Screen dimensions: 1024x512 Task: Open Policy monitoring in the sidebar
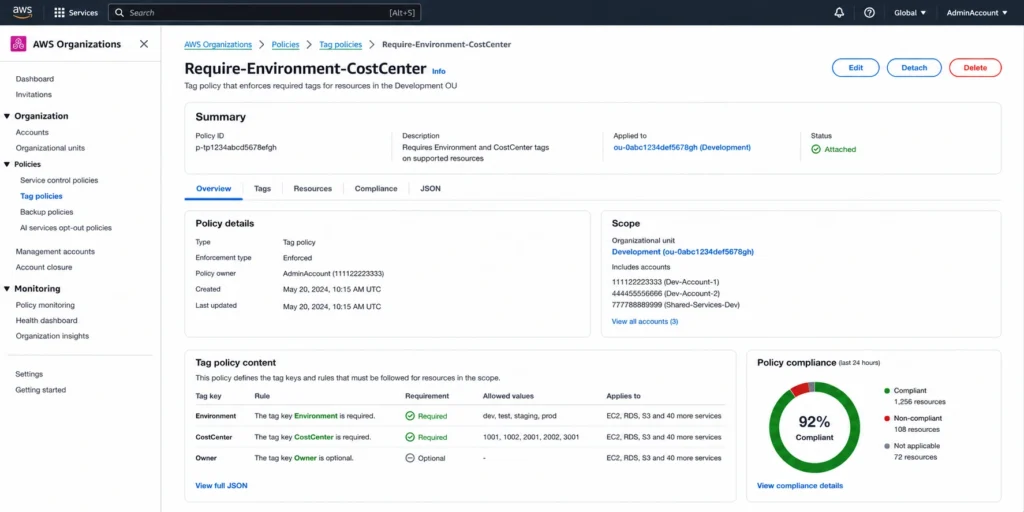coord(45,305)
